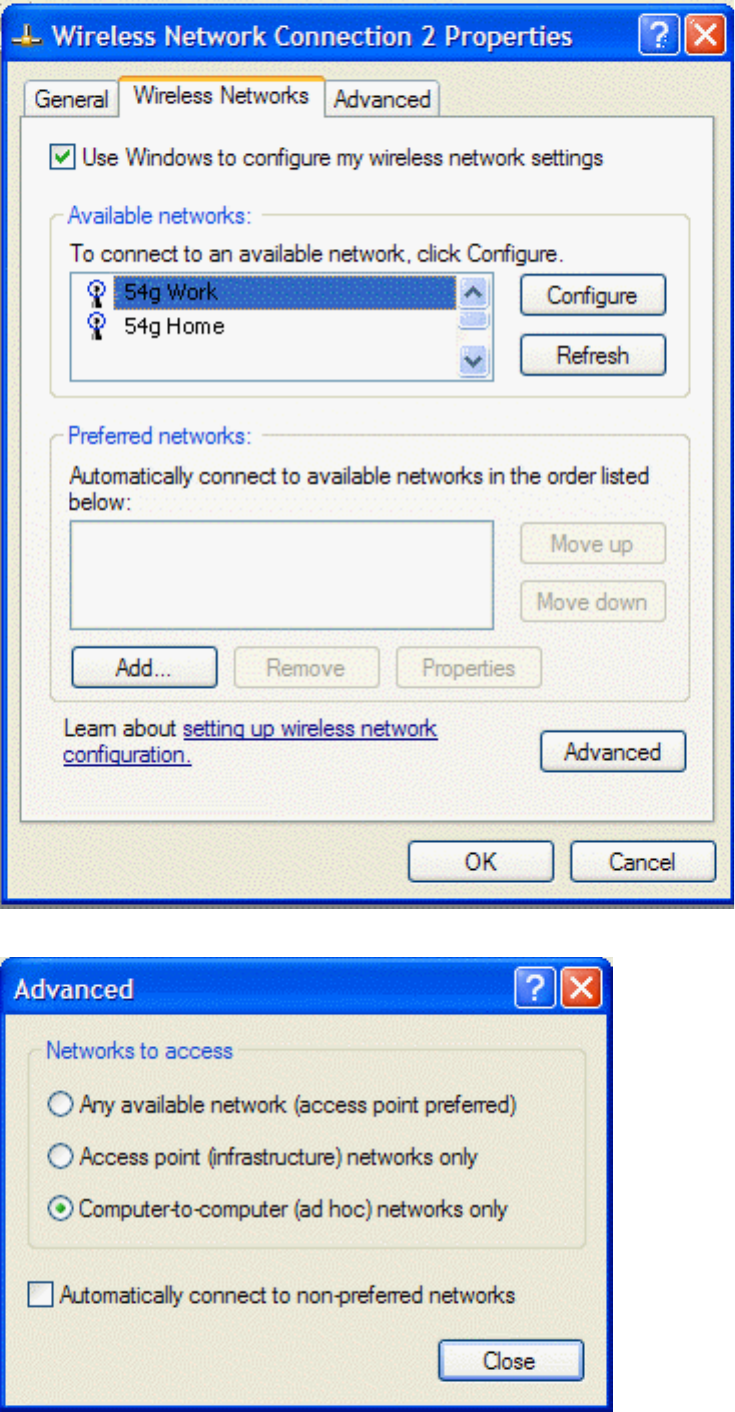Open the setting up wireless network configuration link
The image size is (735, 1412).
tap(250, 741)
